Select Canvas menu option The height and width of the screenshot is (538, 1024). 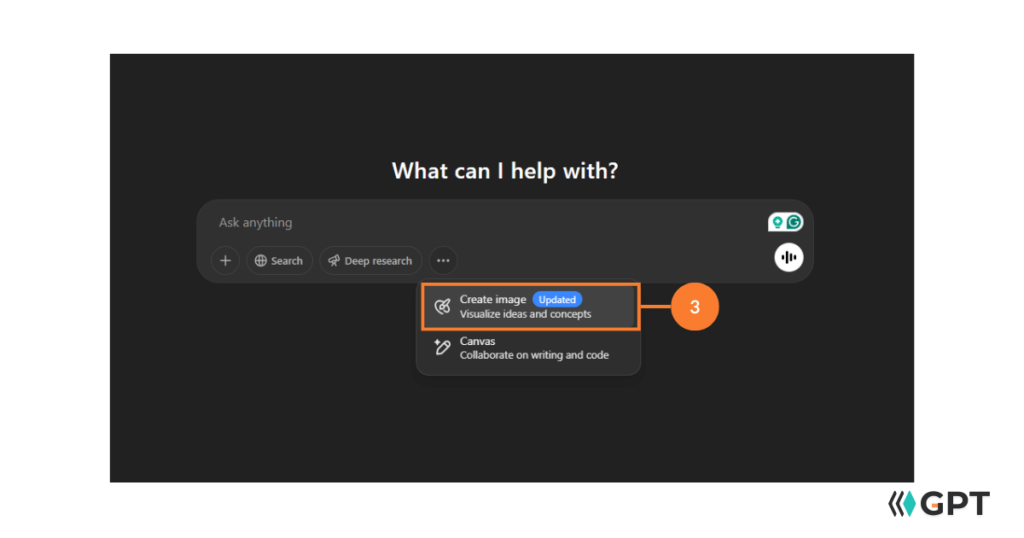pos(530,348)
